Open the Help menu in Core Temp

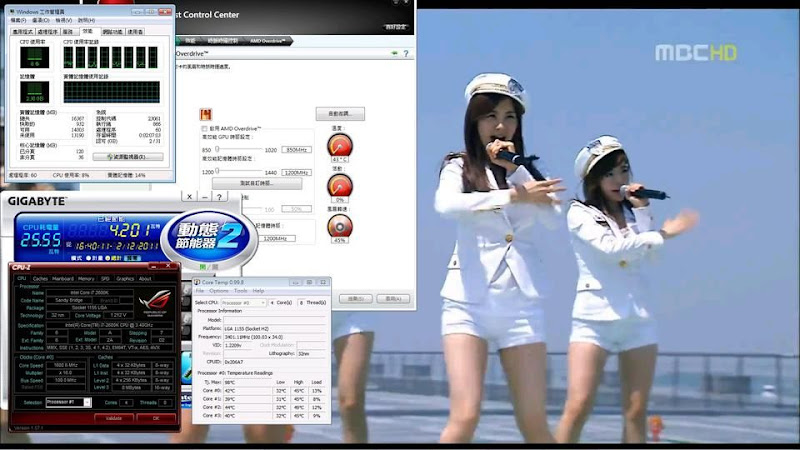(259, 291)
